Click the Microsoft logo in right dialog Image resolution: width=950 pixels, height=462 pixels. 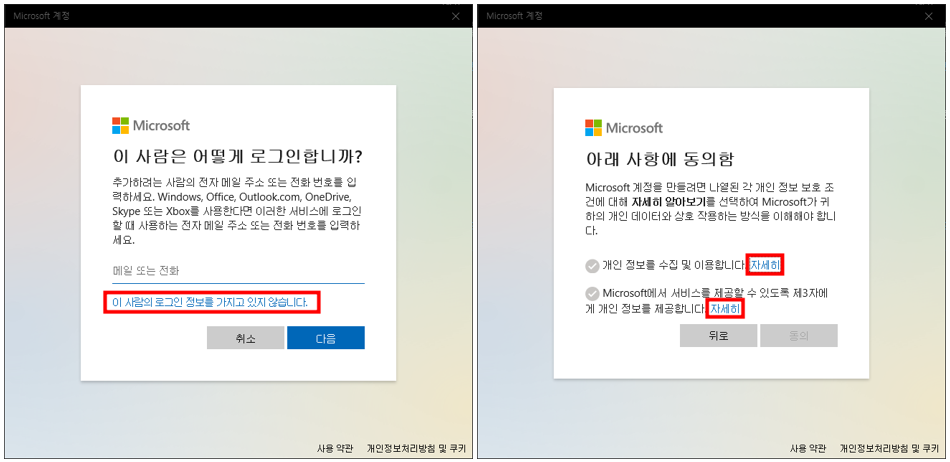coord(624,128)
